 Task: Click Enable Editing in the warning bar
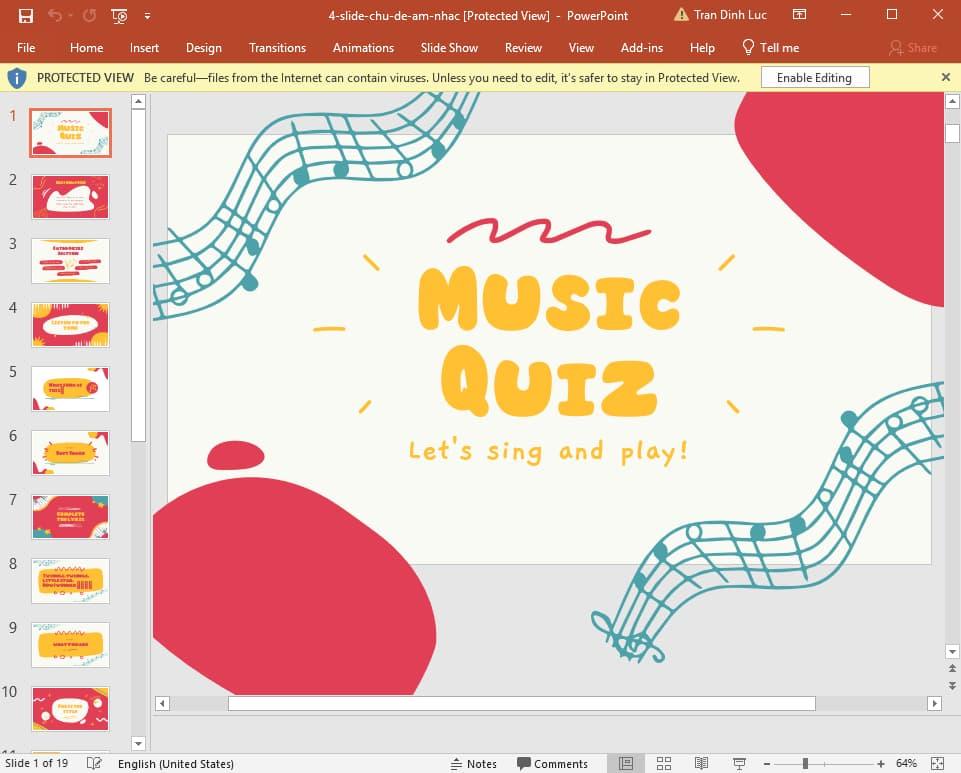815,77
